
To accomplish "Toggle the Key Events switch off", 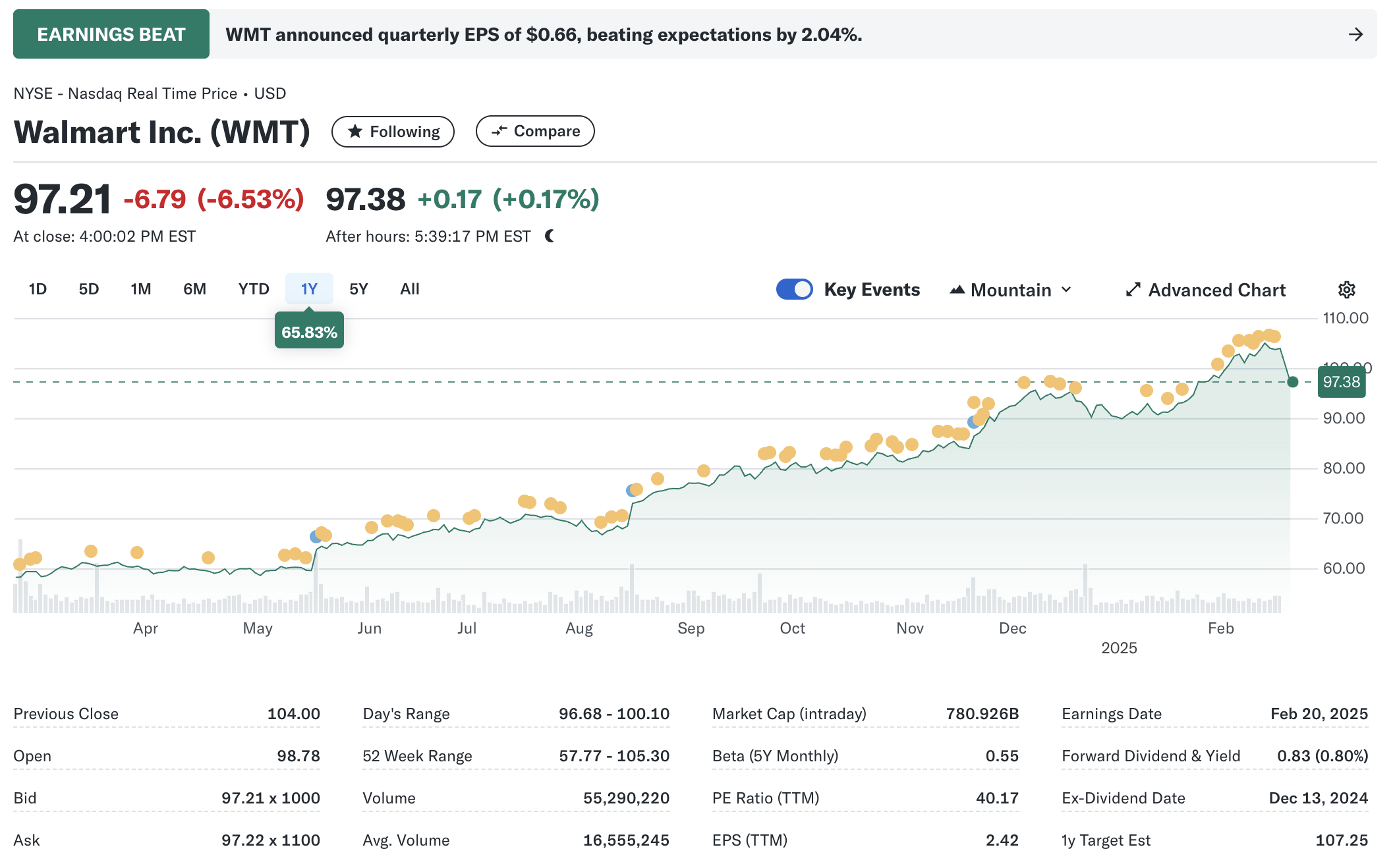I will click(x=794, y=290).
